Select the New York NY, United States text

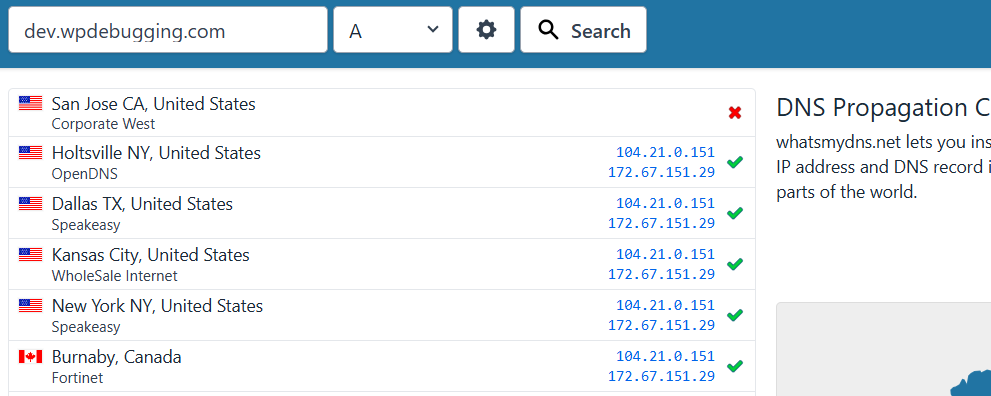[157, 306]
